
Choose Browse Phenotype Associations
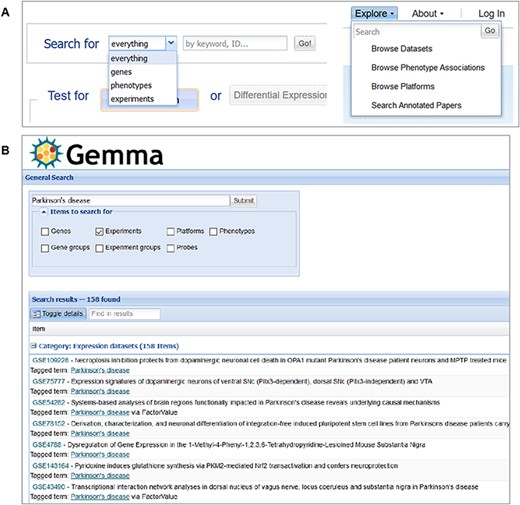pyautogui.click(x=428, y=68)
